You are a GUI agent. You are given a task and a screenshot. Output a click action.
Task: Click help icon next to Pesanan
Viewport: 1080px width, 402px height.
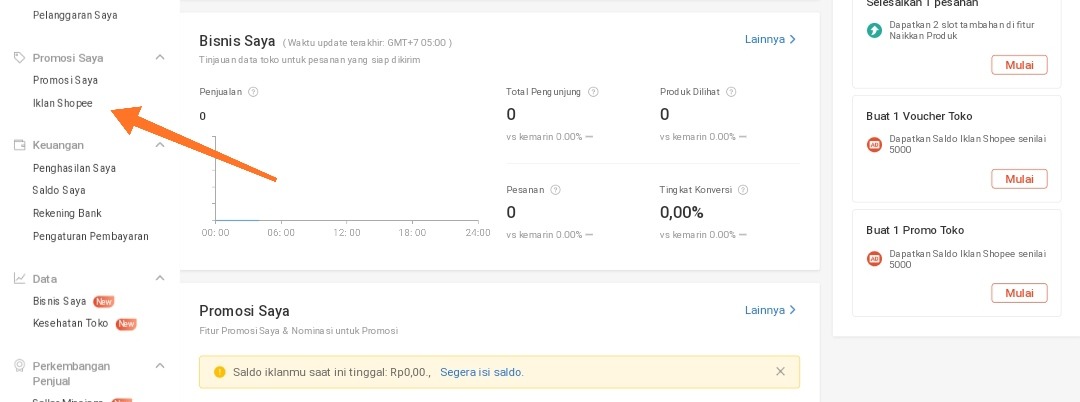[x=555, y=190]
